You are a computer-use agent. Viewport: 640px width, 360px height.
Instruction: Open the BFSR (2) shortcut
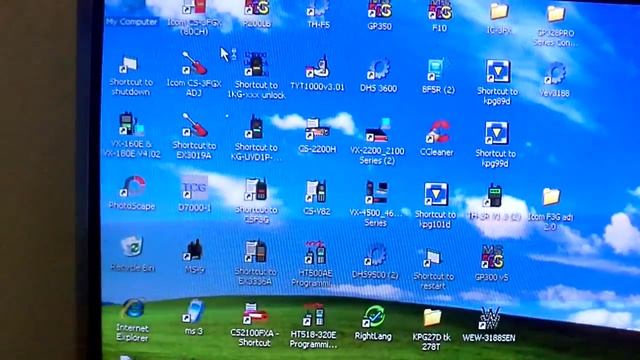(438, 77)
